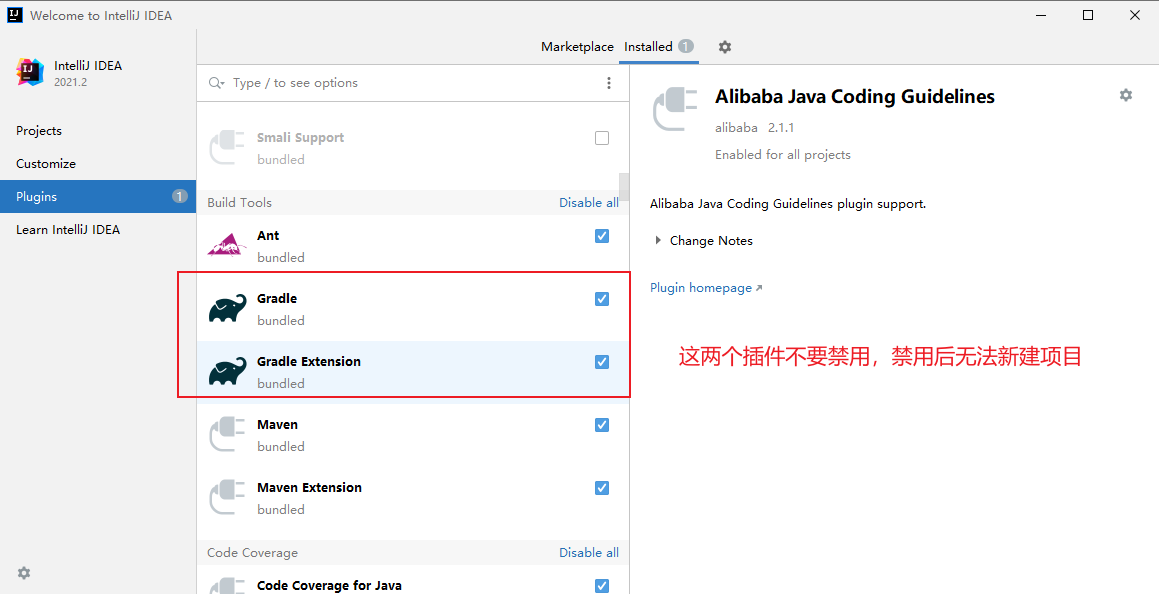Open gear menu for Alibaba Java Coding Guidelines
1159x594 pixels.
pyautogui.click(x=1126, y=95)
